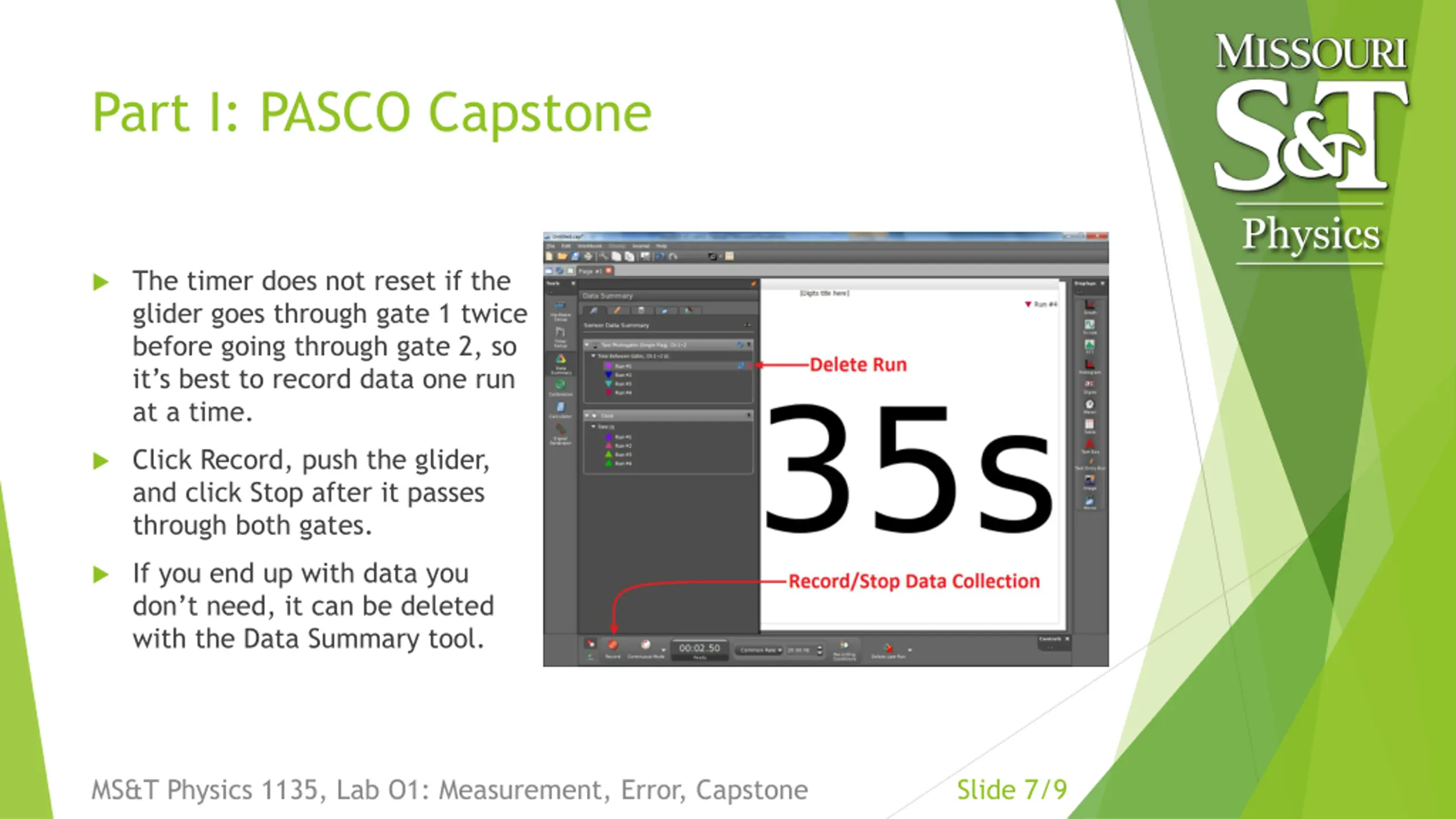Open the Hardware Setup tool

pos(560,310)
